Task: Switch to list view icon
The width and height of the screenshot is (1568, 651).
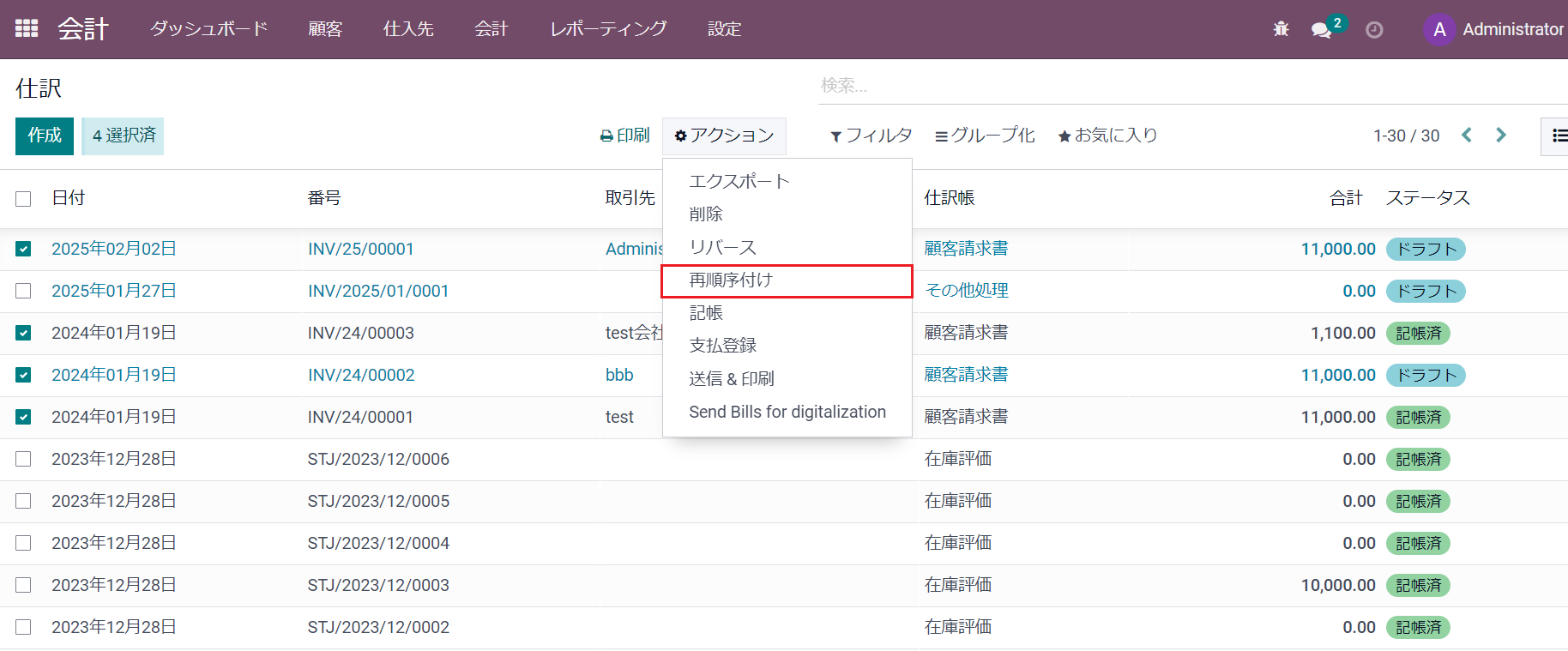Action: click(1559, 136)
